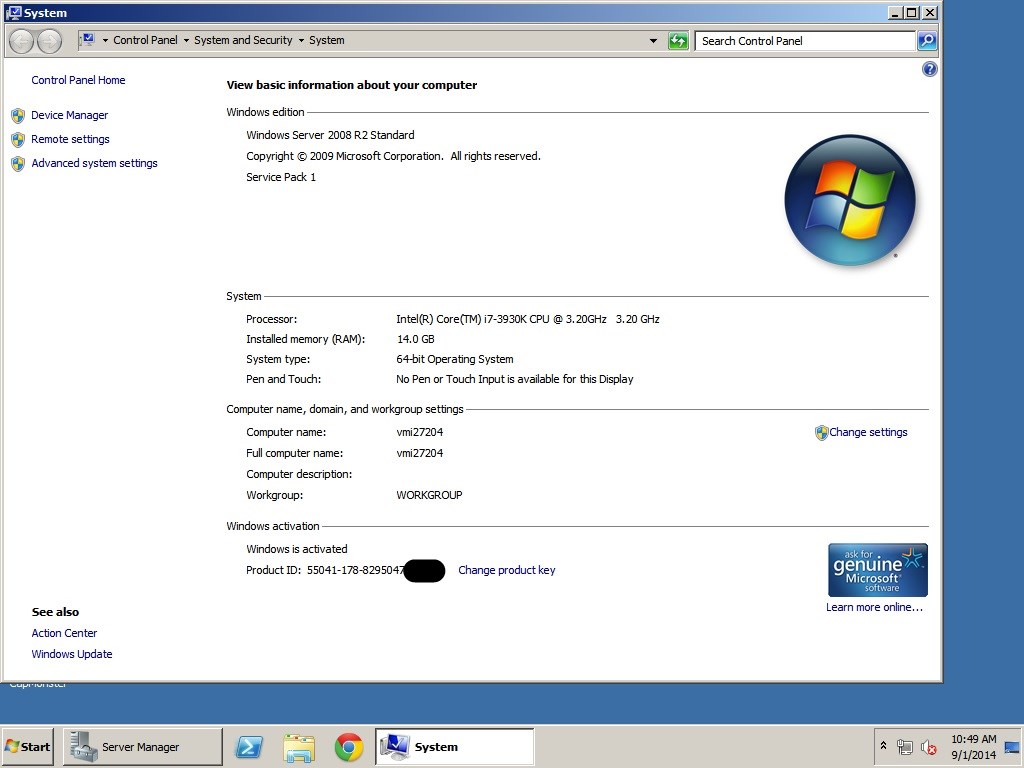Click the Search Control Panel field
This screenshot has width=1024, height=768.
click(805, 41)
